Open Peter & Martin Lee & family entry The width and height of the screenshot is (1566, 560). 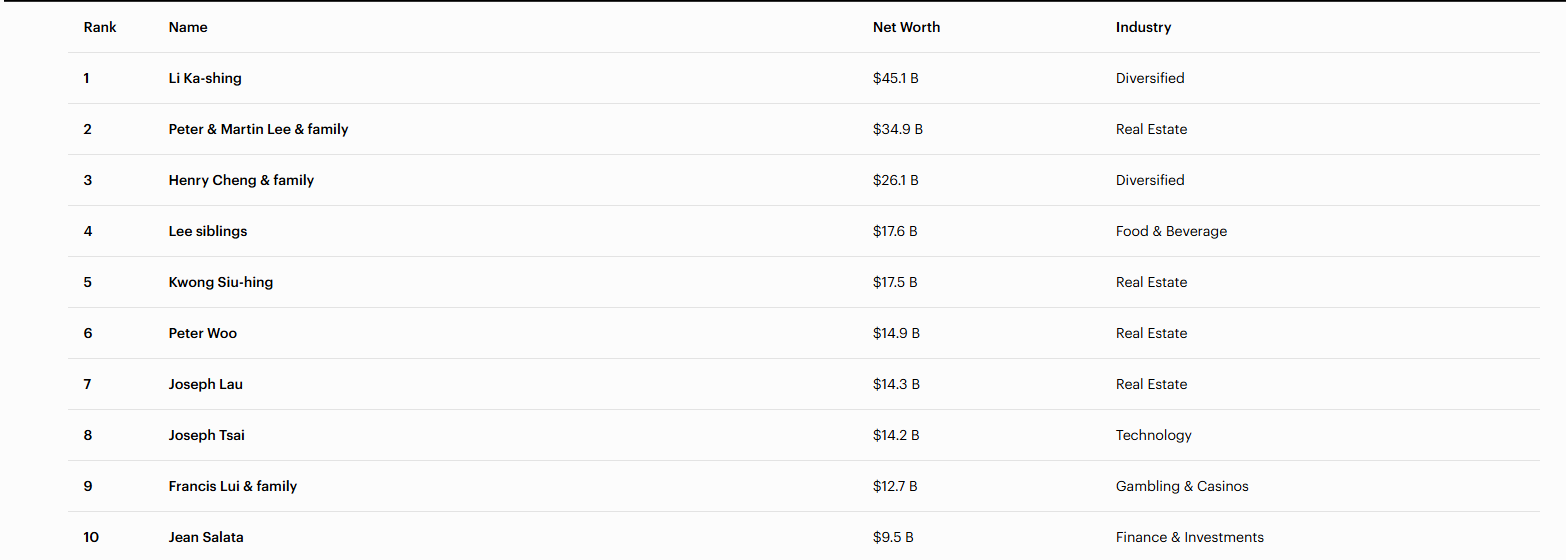258,129
